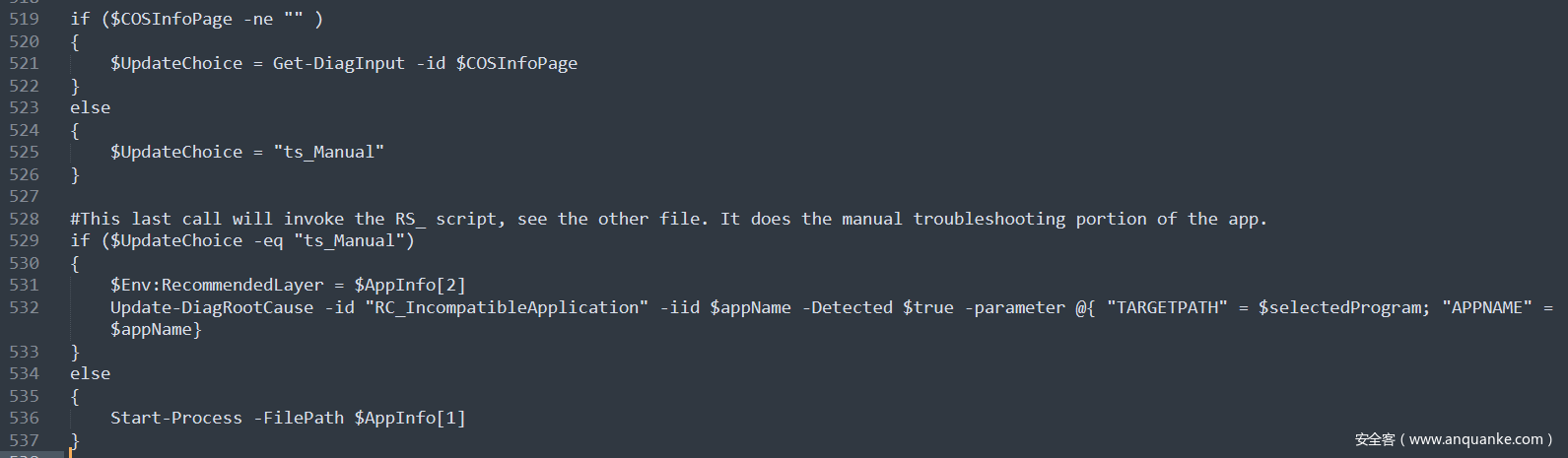Place cursor on Start-Process command
This screenshot has height=458, width=1568.
click(175, 418)
